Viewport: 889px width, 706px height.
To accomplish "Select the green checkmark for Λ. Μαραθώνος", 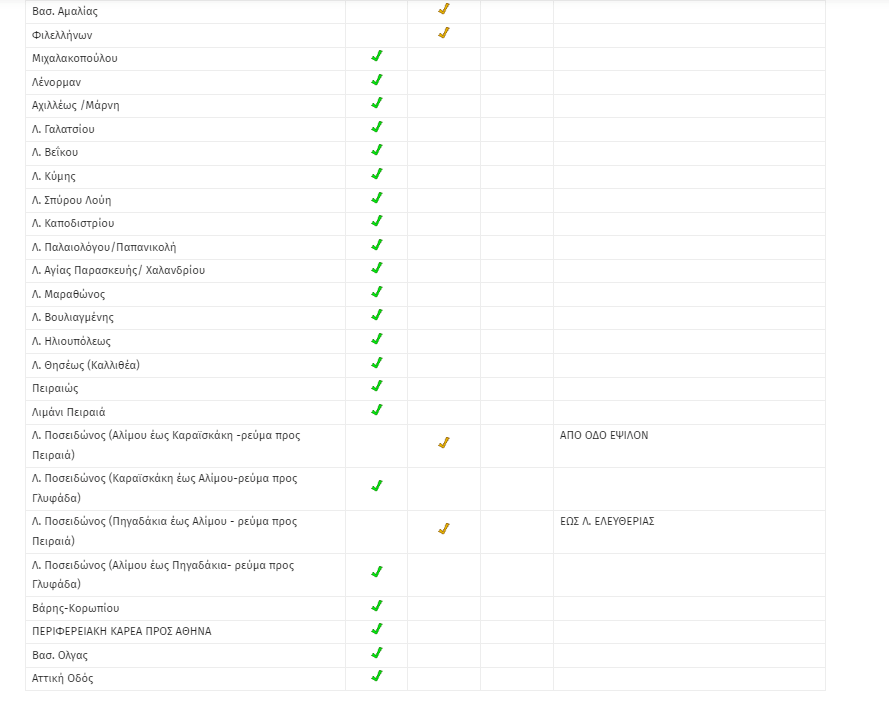I will pos(376,292).
